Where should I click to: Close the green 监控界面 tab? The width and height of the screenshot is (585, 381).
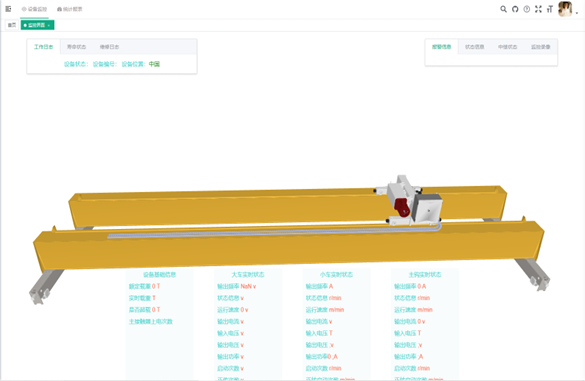pyautogui.click(x=49, y=25)
